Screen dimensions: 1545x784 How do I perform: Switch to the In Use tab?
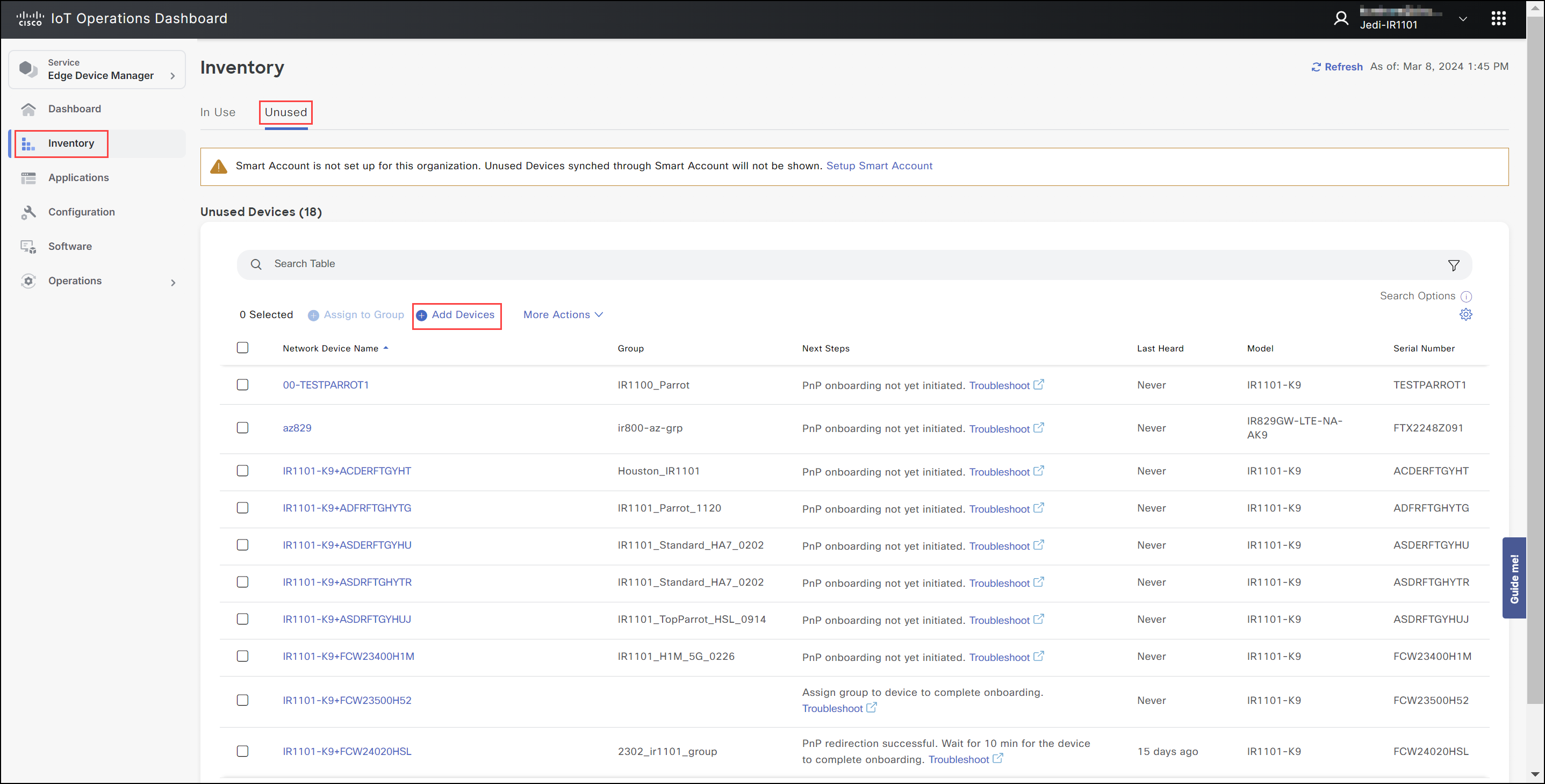tap(218, 113)
